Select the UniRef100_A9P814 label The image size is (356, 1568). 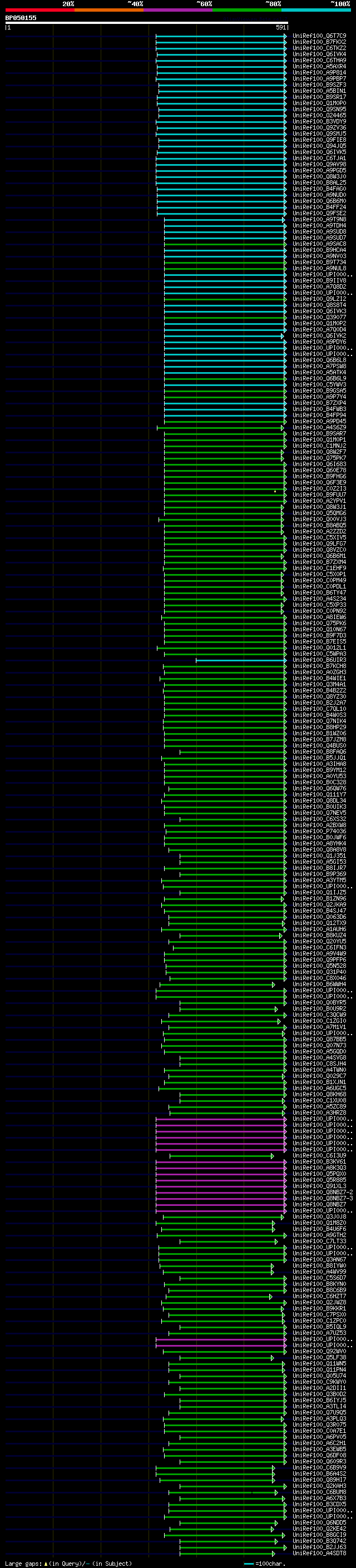[x=319, y=72]
